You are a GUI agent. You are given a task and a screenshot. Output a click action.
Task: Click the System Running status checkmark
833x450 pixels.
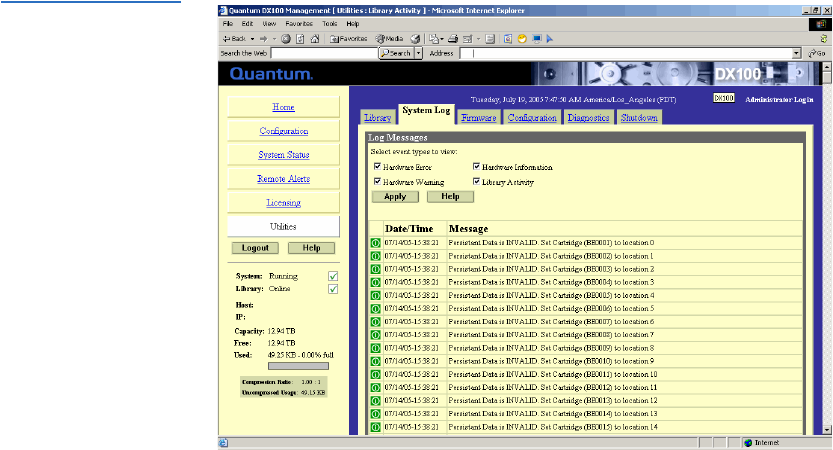[333, 276]
